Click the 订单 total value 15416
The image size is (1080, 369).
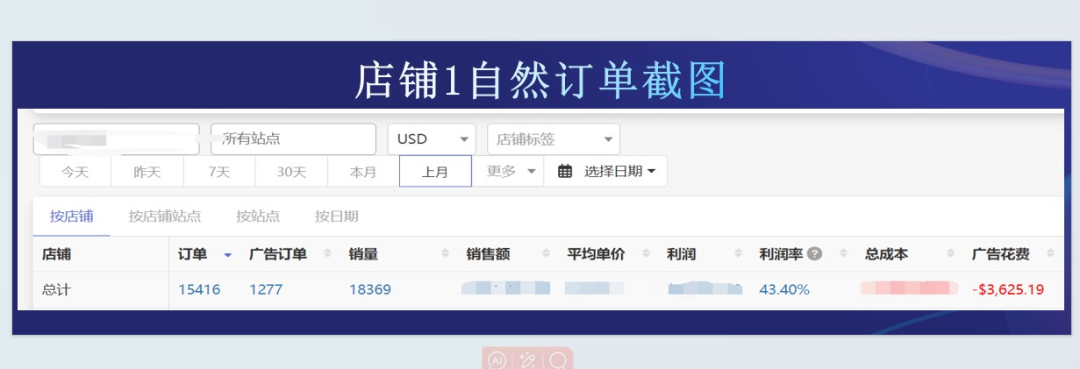[x=199, y=290]
